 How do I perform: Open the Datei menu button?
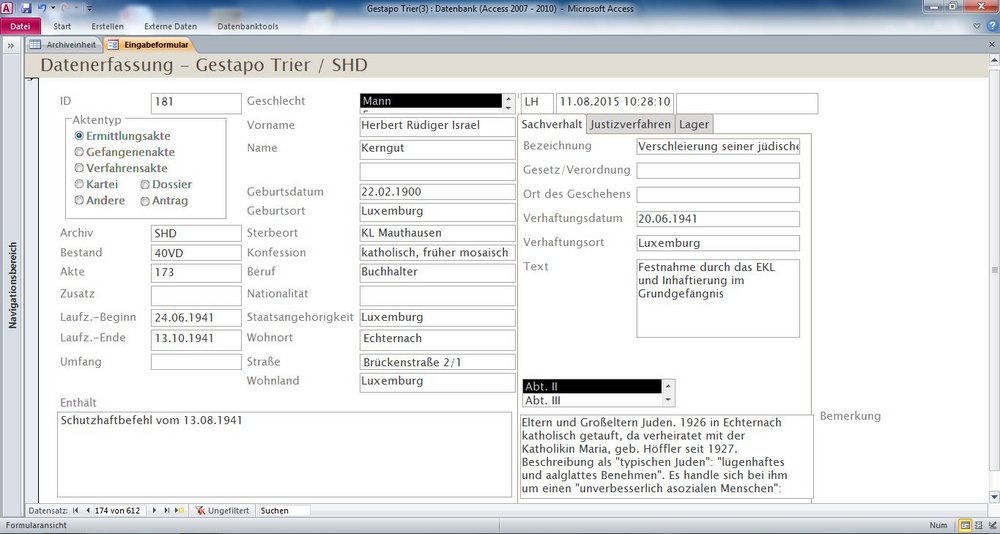coord(20,26)
